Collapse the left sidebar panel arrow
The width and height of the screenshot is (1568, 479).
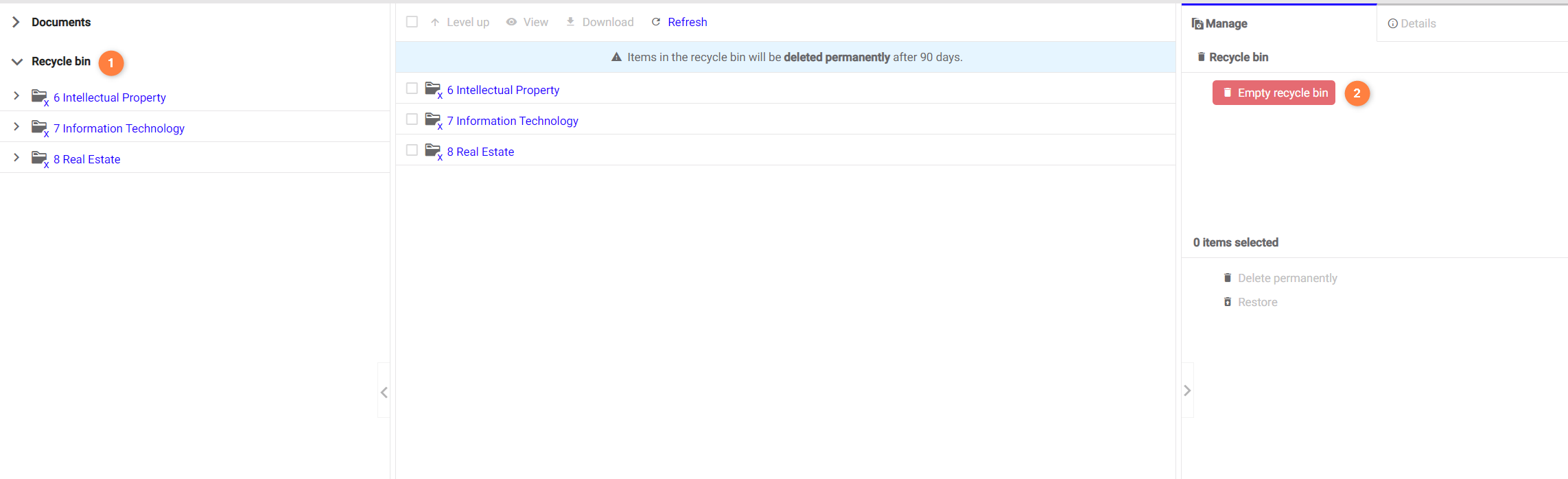(384, 392)
